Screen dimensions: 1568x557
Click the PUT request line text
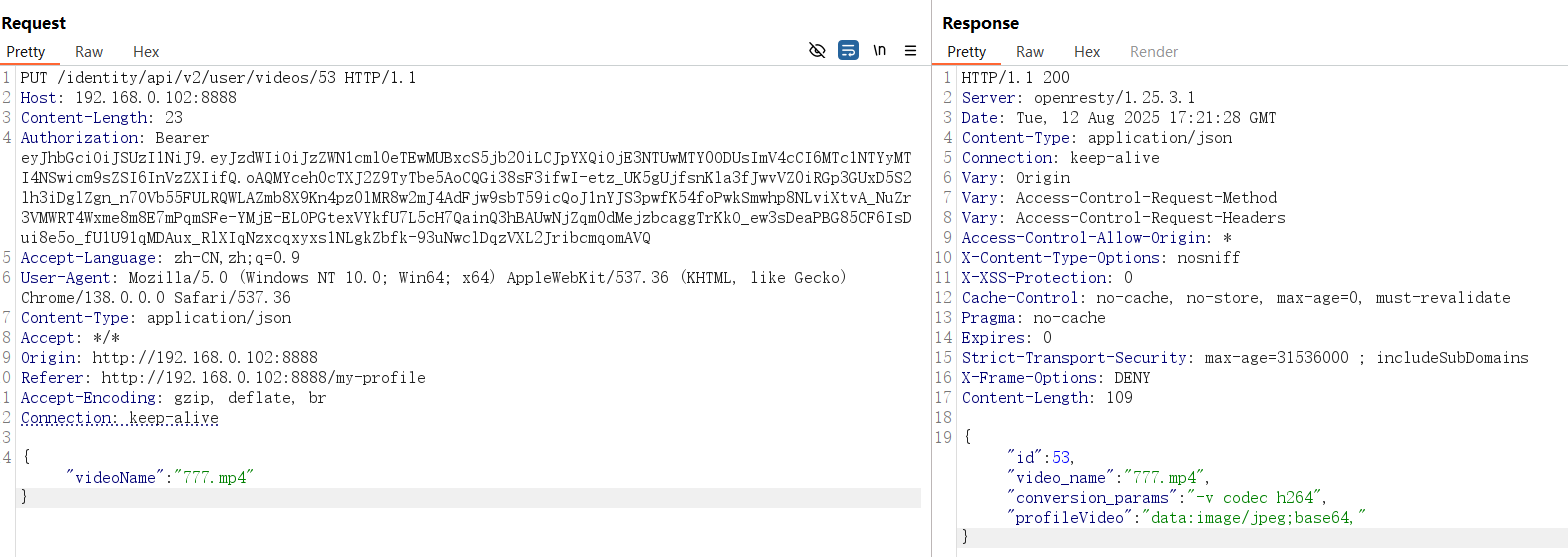click(218, 78)
